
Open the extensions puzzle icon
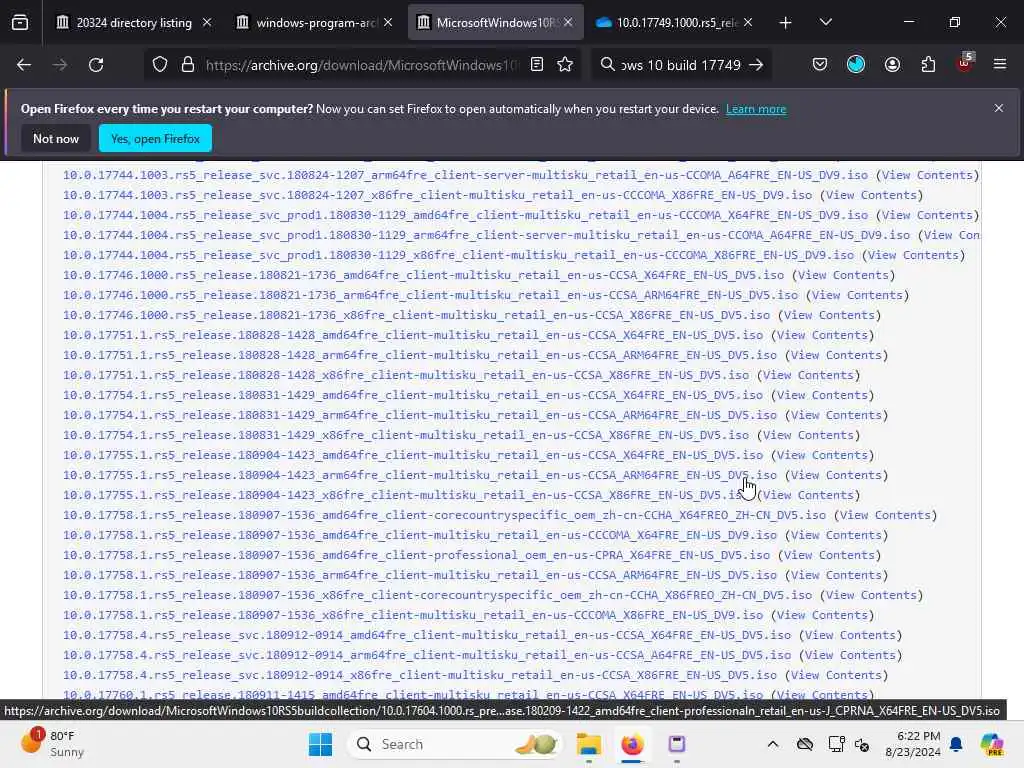point(928,64)
